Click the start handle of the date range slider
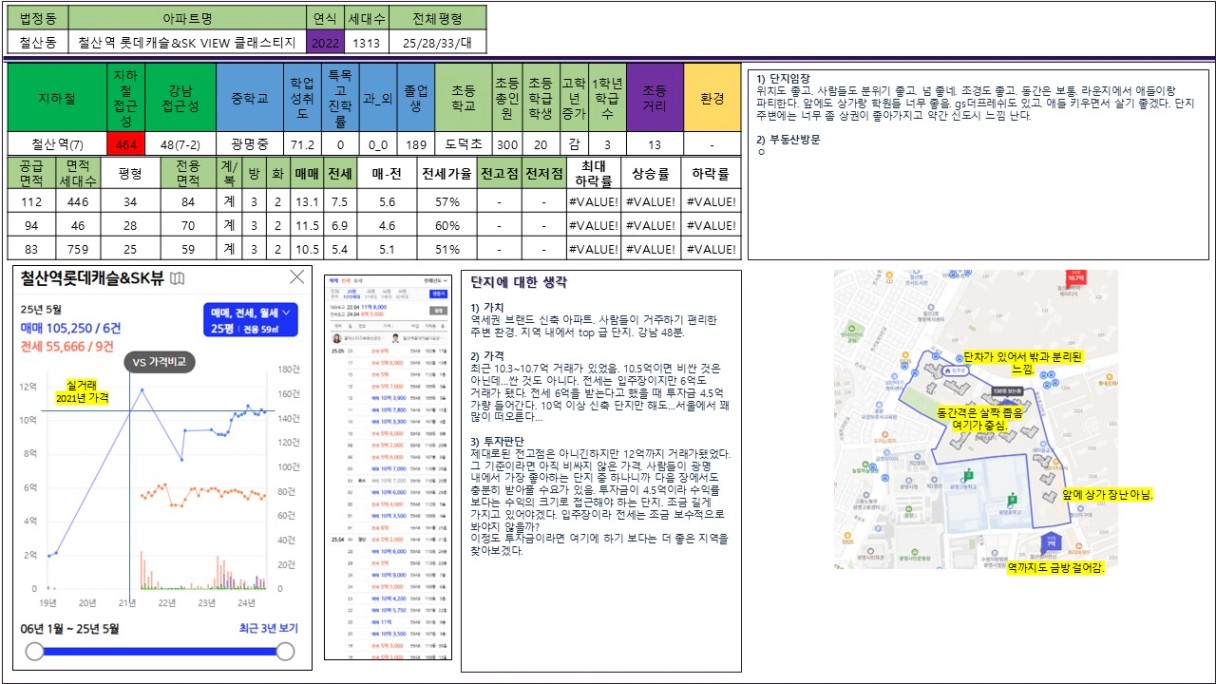This screenshot has width=1216, height=684. [35, 652]
